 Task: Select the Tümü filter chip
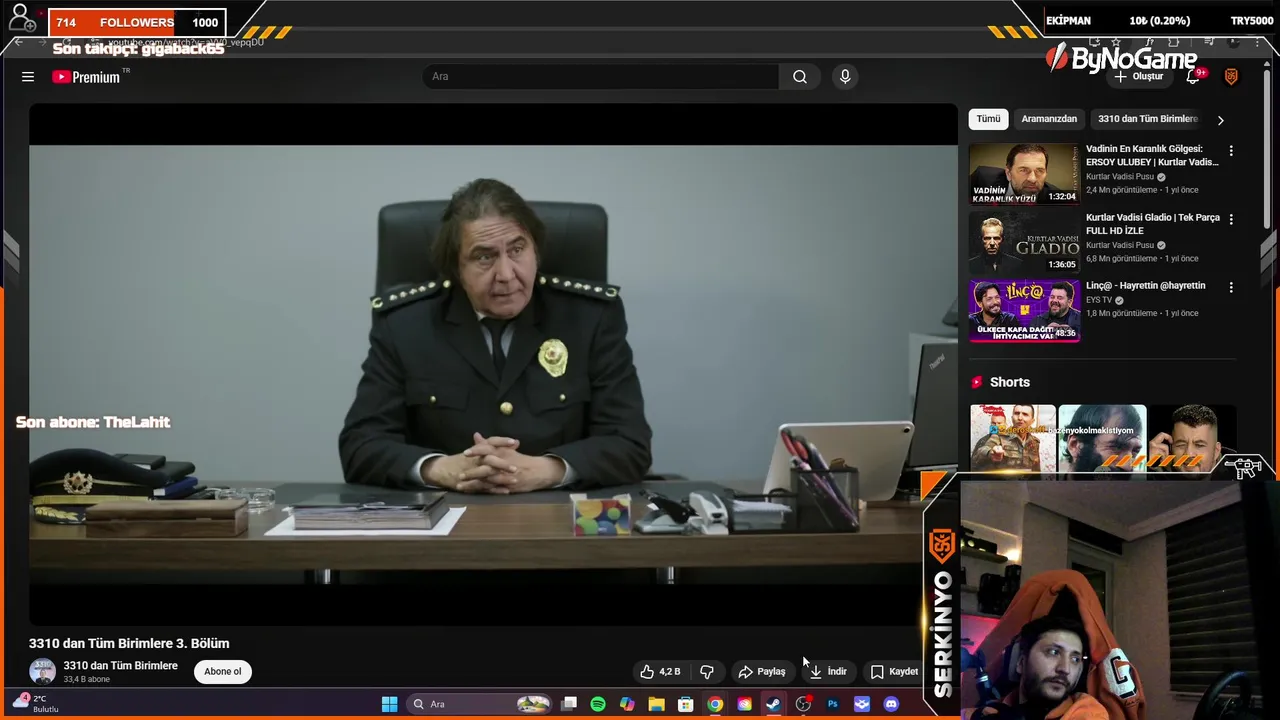(988, 119)
